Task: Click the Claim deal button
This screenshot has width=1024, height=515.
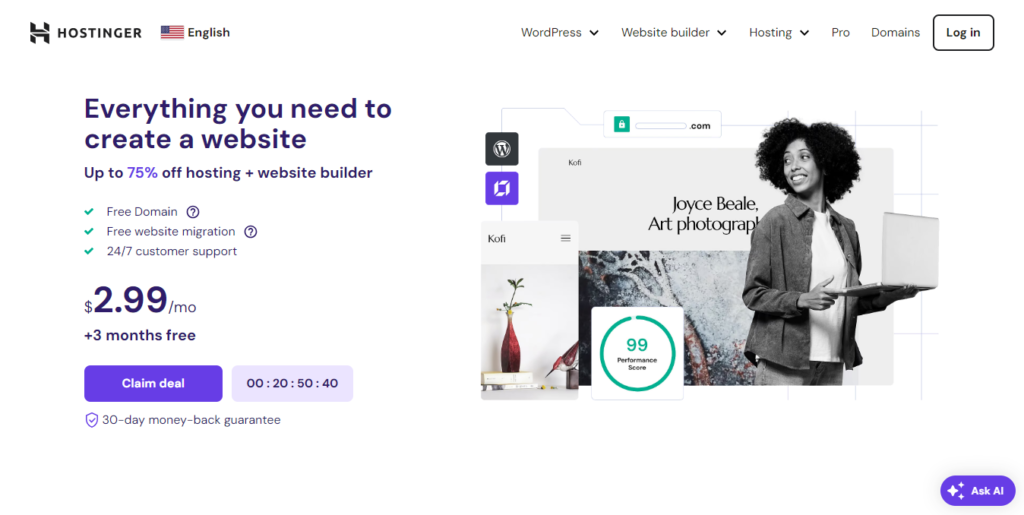Action: point(153,383)
